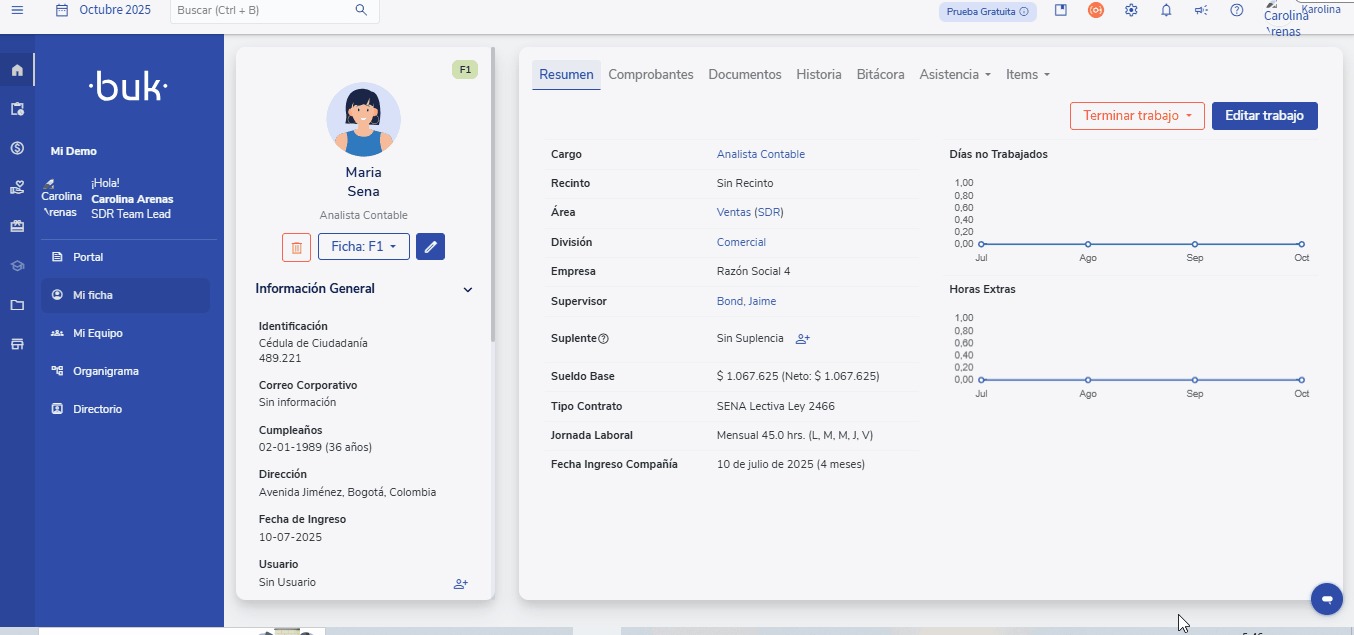1354x635 pixels.
Task: Open the Octubre 2025 date picker
Action: tap(104, 10)
